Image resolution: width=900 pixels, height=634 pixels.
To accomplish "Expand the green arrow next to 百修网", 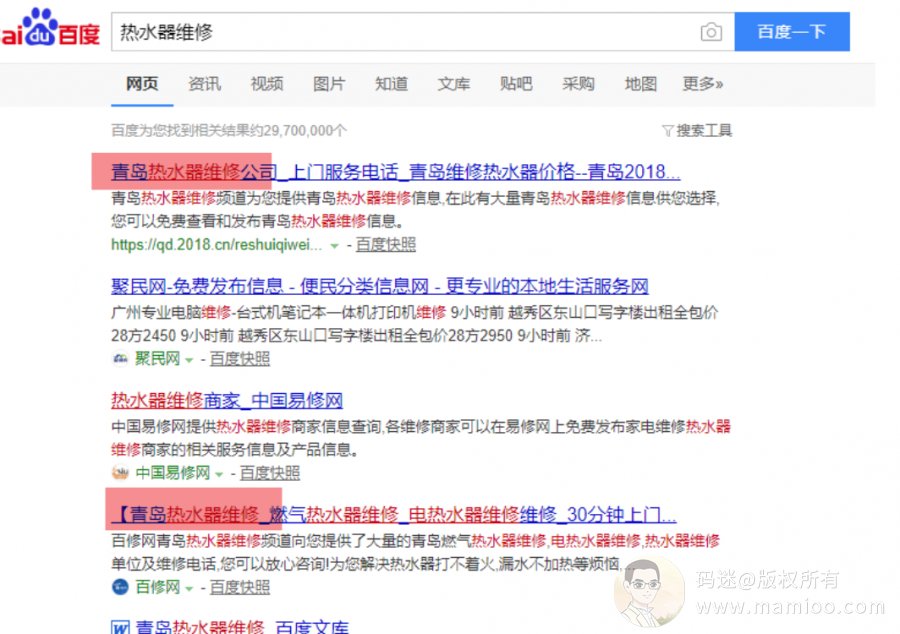I will point(188,588).
